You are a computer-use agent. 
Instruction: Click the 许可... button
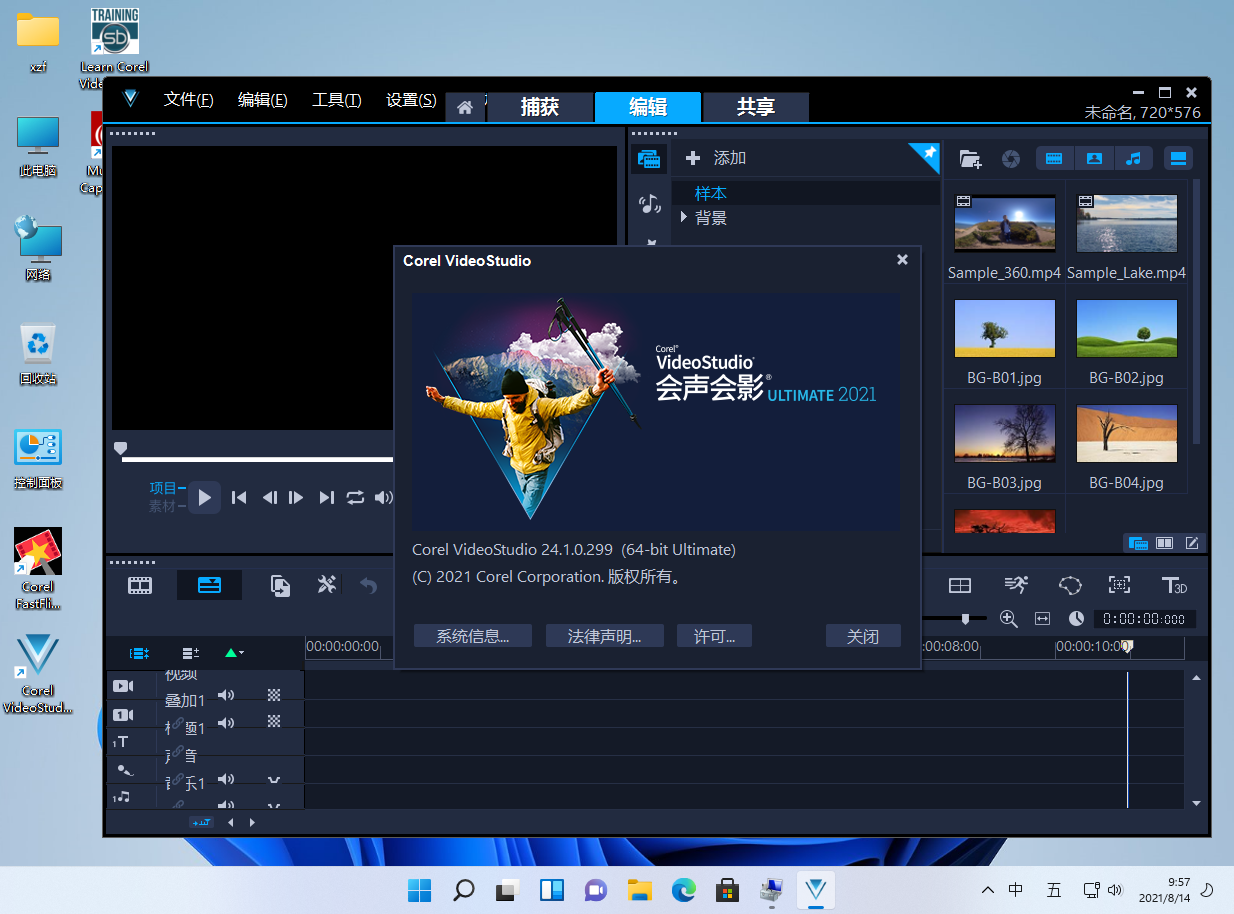pos(714,636)
